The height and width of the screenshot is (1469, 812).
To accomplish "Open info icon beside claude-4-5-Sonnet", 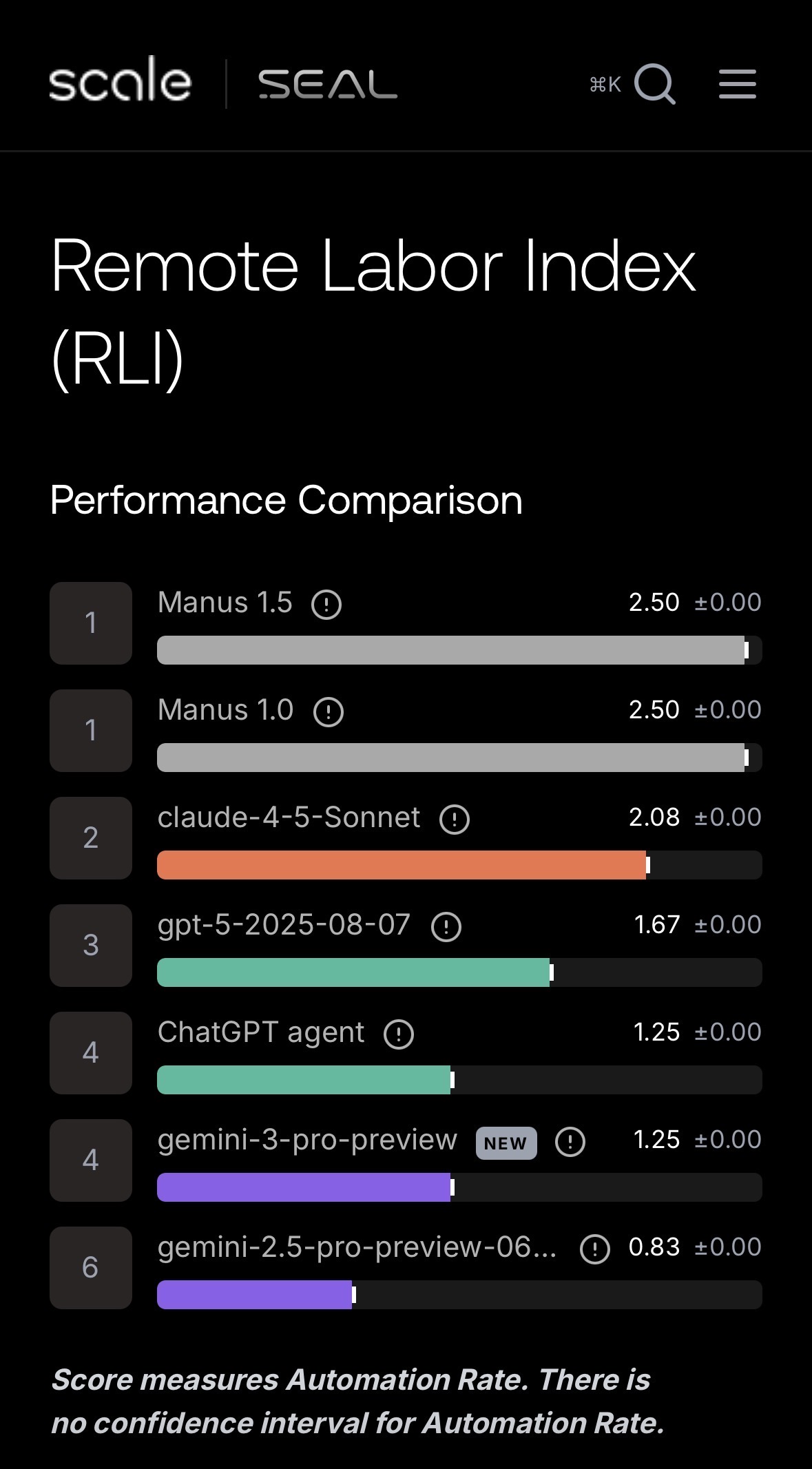I will pyautogui.click(x=455, y=820).
